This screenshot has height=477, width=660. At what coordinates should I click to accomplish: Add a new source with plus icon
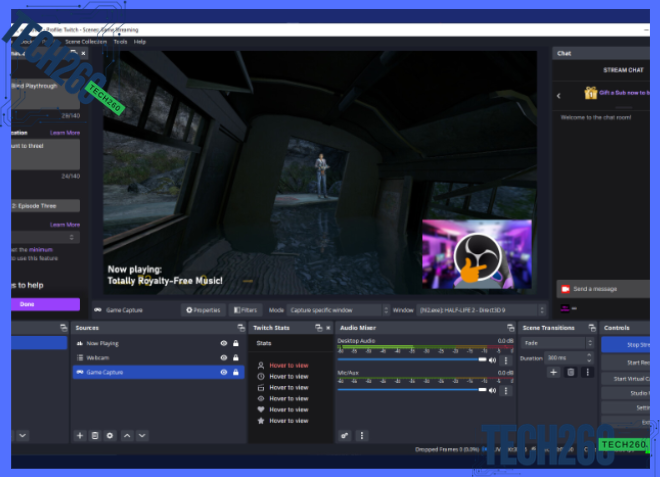coord(80,436)
